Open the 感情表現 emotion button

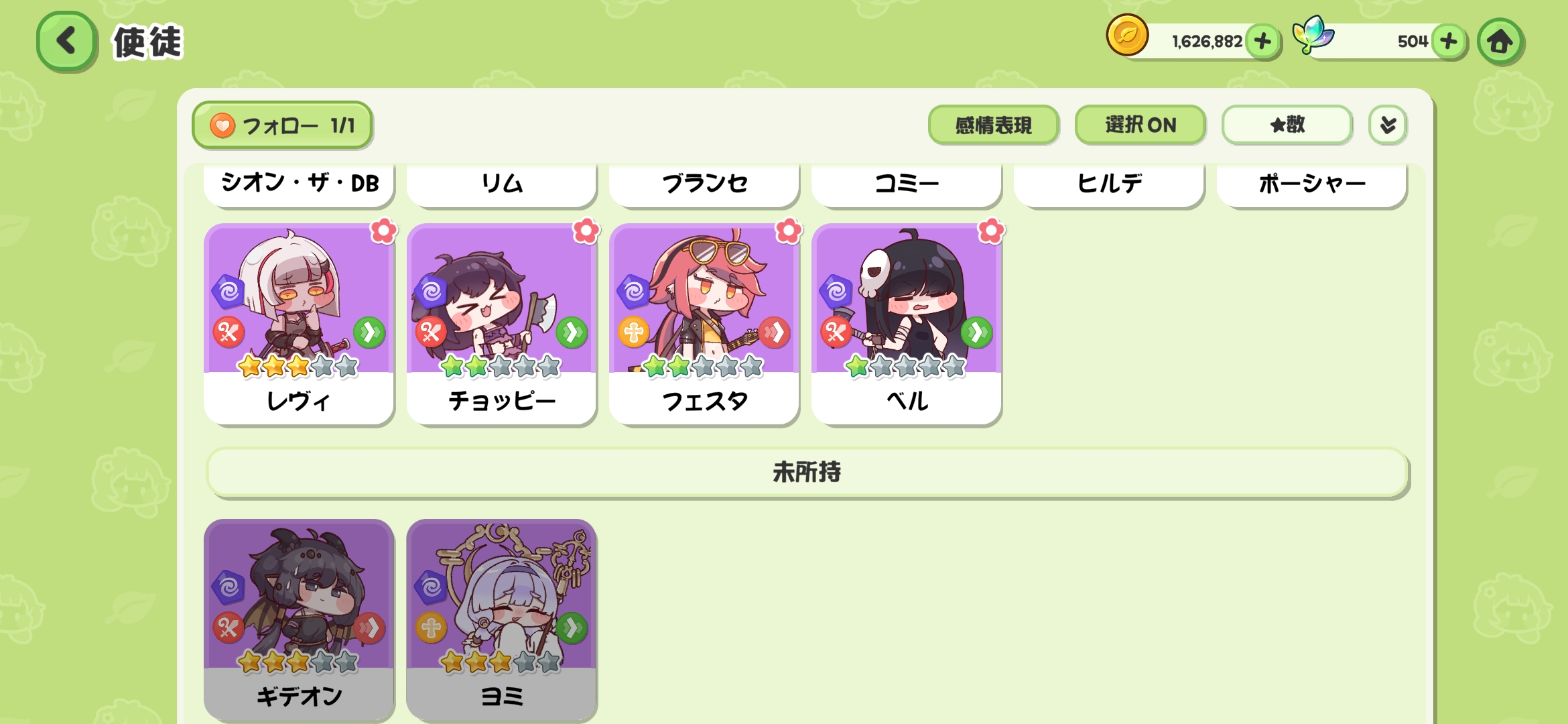(994, 125)
